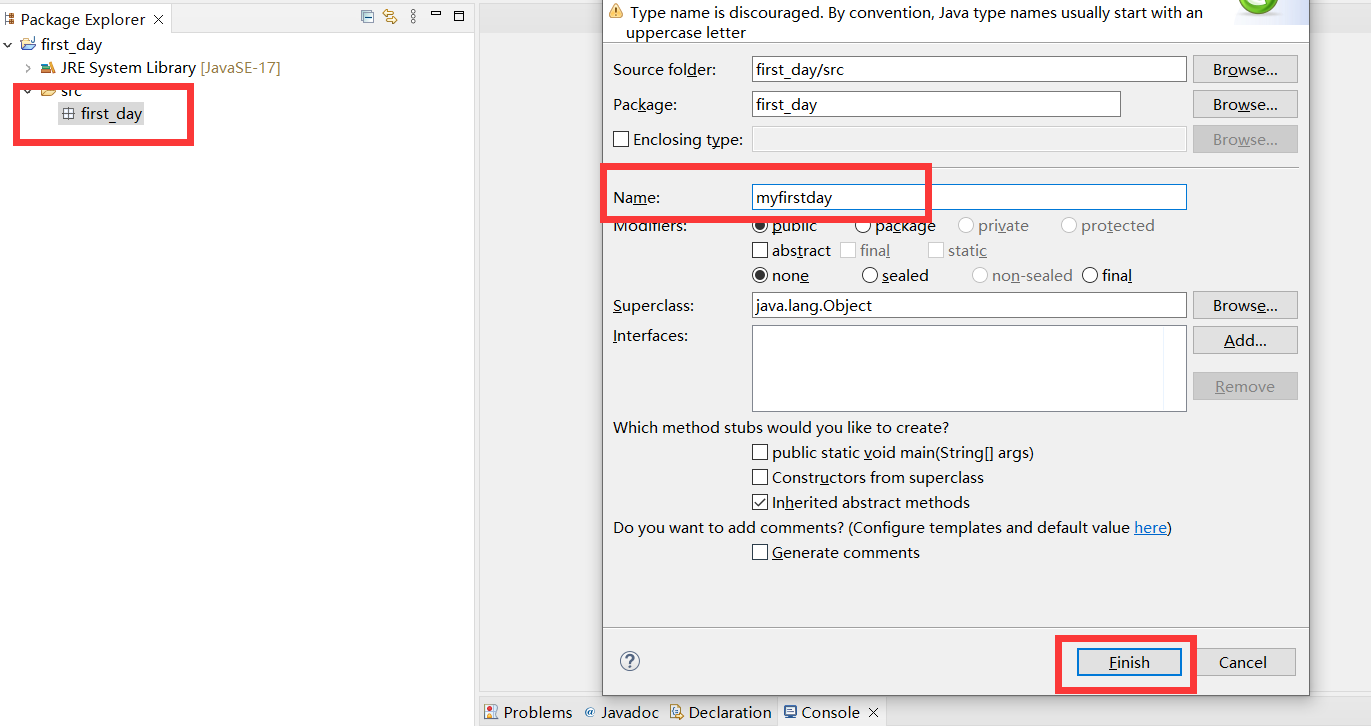Click the Name field containing myfirstday
The width and height of the screenshot is (1371, 726).
click(x=969, y=197)
